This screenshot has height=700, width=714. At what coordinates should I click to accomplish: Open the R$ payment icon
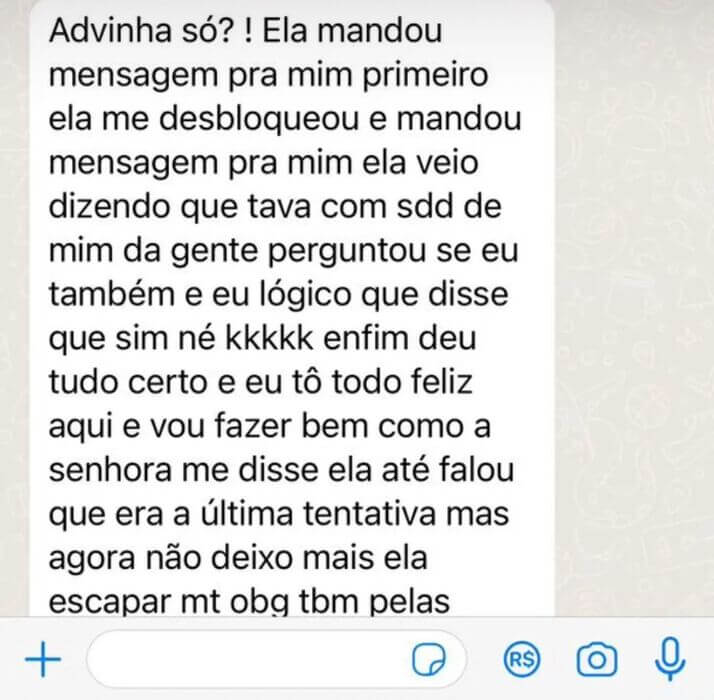(522, 659)
